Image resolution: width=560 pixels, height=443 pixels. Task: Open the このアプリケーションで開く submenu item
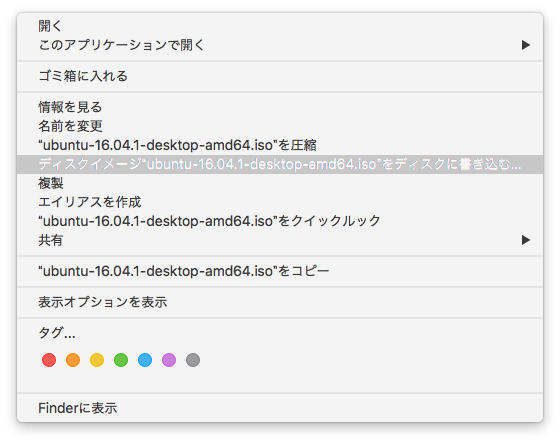tap(280, 45)
